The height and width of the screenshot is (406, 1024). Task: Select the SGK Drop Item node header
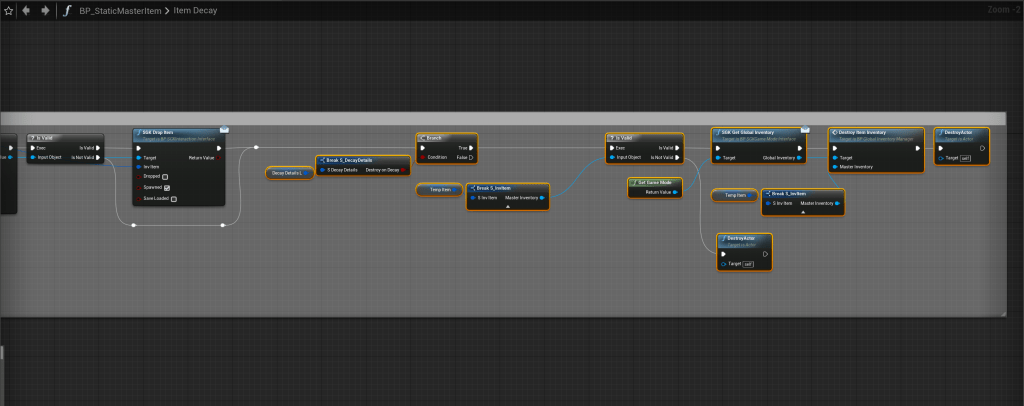point(179,135)
